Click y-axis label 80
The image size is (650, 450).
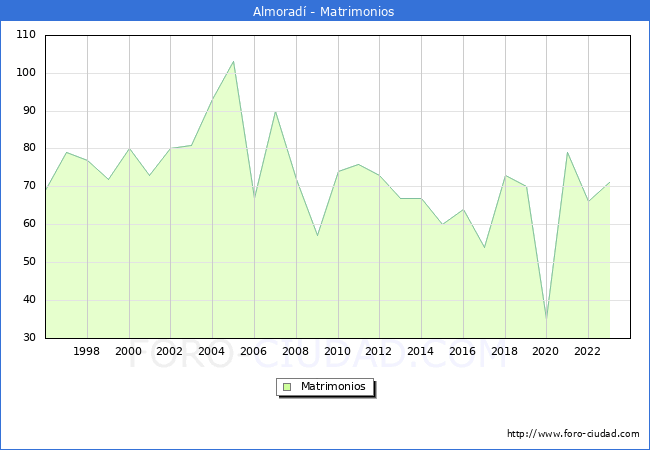[x=29, y=148]
